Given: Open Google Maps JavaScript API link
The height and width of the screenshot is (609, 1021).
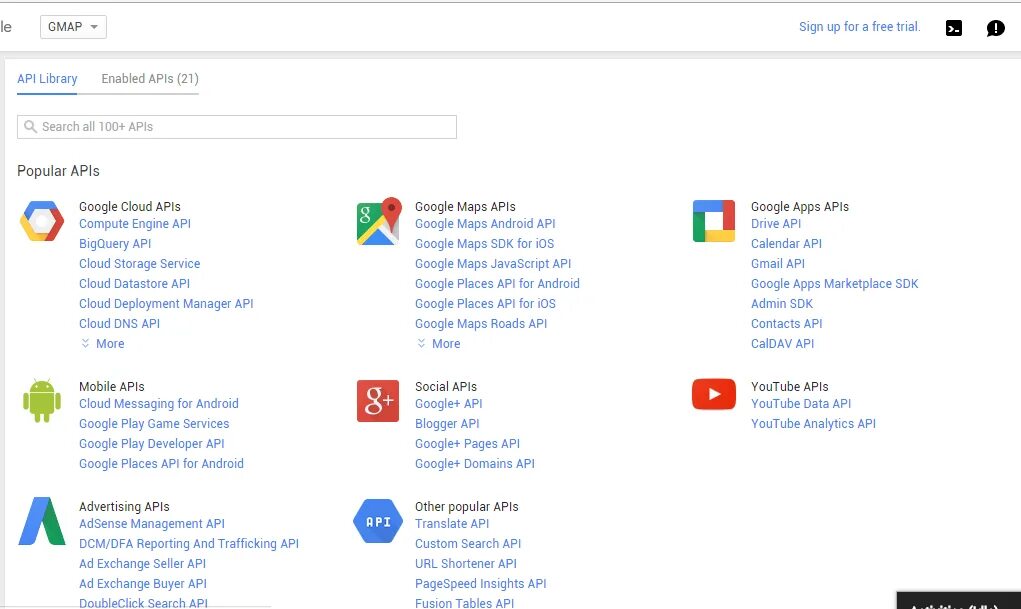Looking at the screenshot, I should [493, 264].
